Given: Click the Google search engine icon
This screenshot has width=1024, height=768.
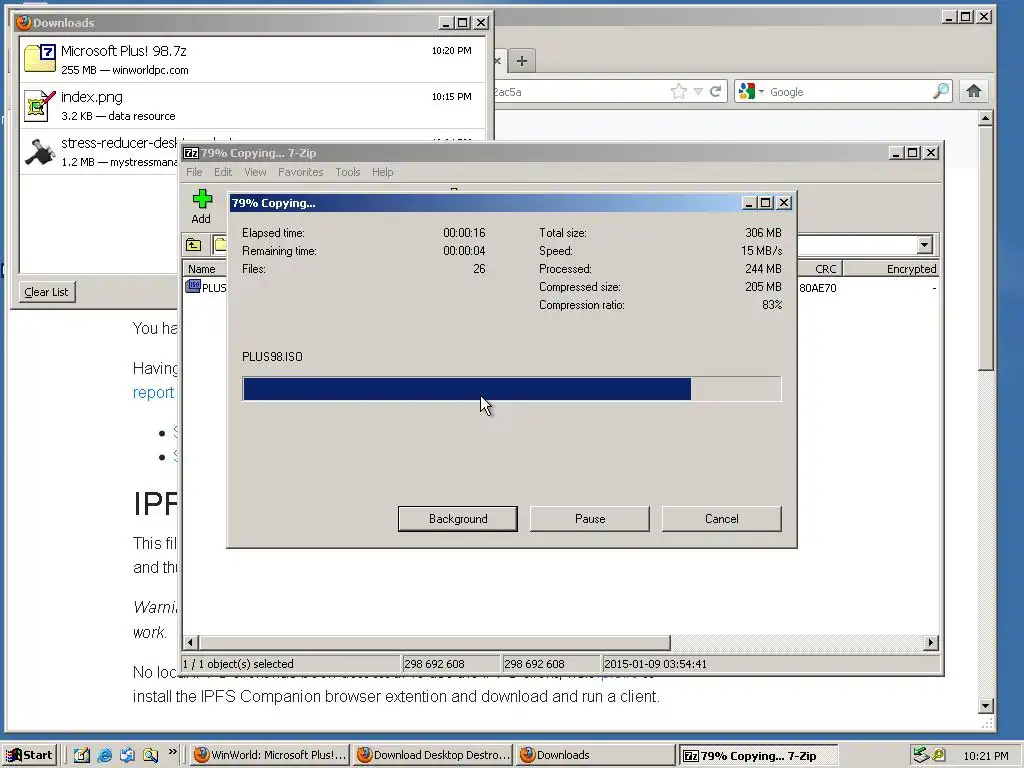Looking at the screenshot, I should tap(746, 91).
